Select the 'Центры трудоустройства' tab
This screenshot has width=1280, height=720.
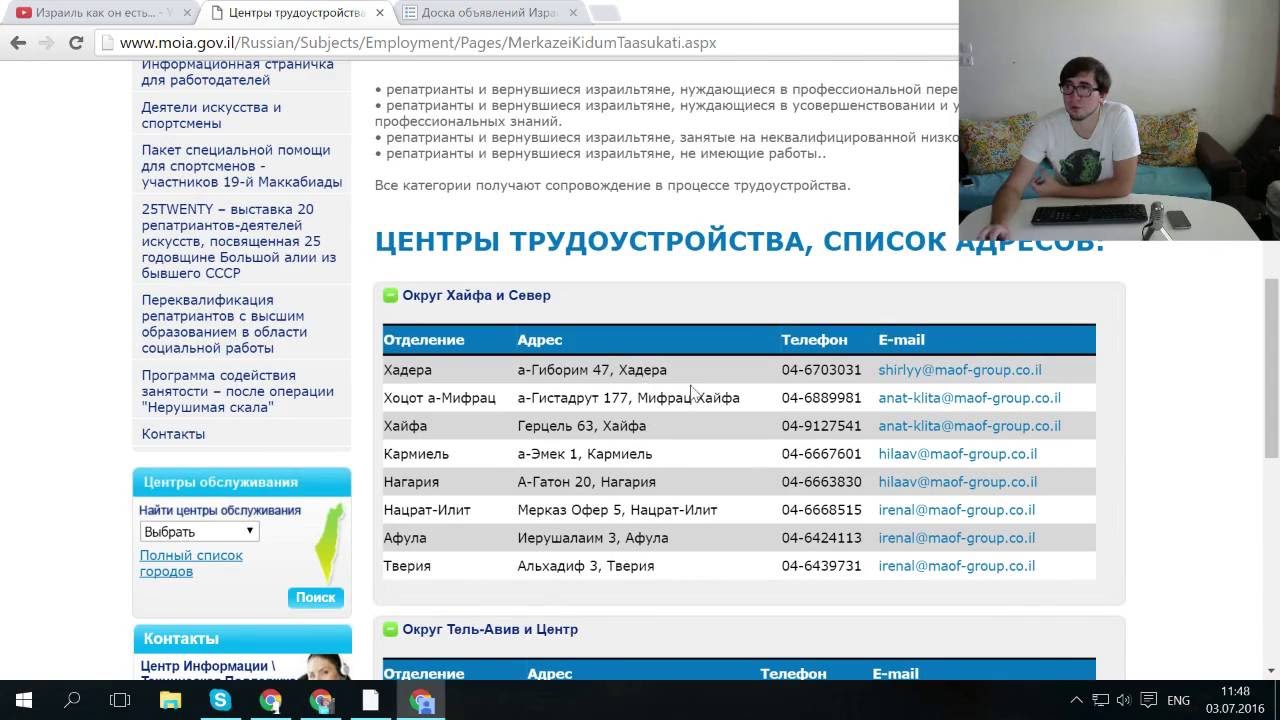pyautogui.click(x=295, y=13)
